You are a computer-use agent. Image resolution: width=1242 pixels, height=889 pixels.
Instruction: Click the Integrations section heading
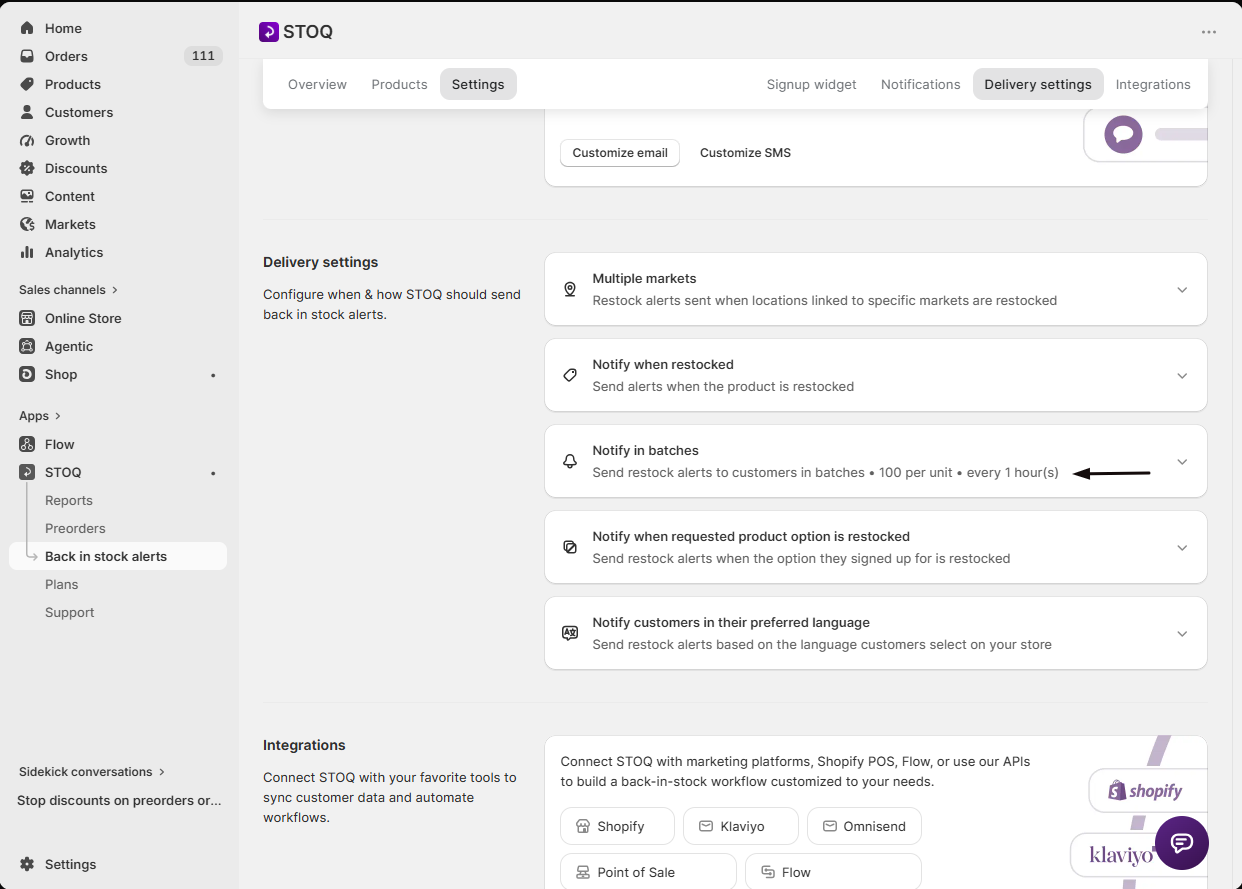(304, 745)
